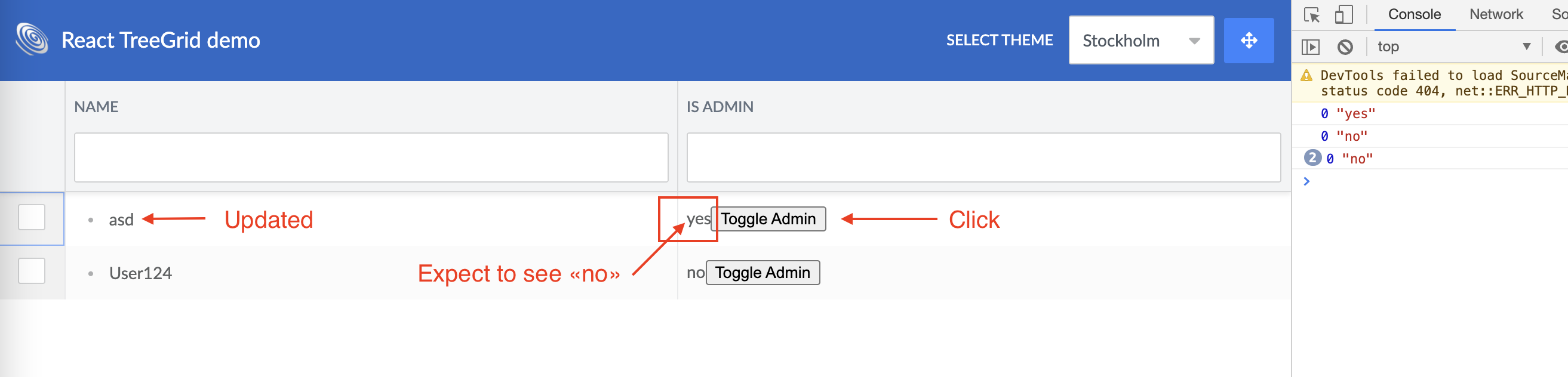
Task: Click the React TreeGrid spiral logo
Action: pos(32,39)
